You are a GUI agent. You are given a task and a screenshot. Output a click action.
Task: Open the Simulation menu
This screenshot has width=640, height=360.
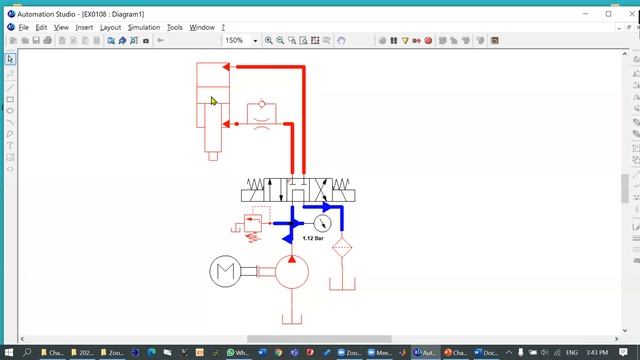pos(144,27)
